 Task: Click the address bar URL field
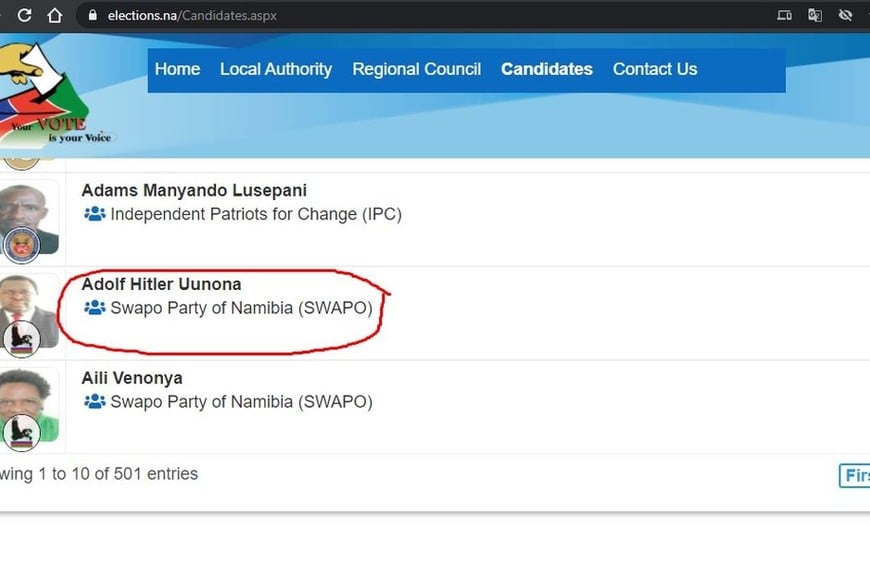coord(400,15)
